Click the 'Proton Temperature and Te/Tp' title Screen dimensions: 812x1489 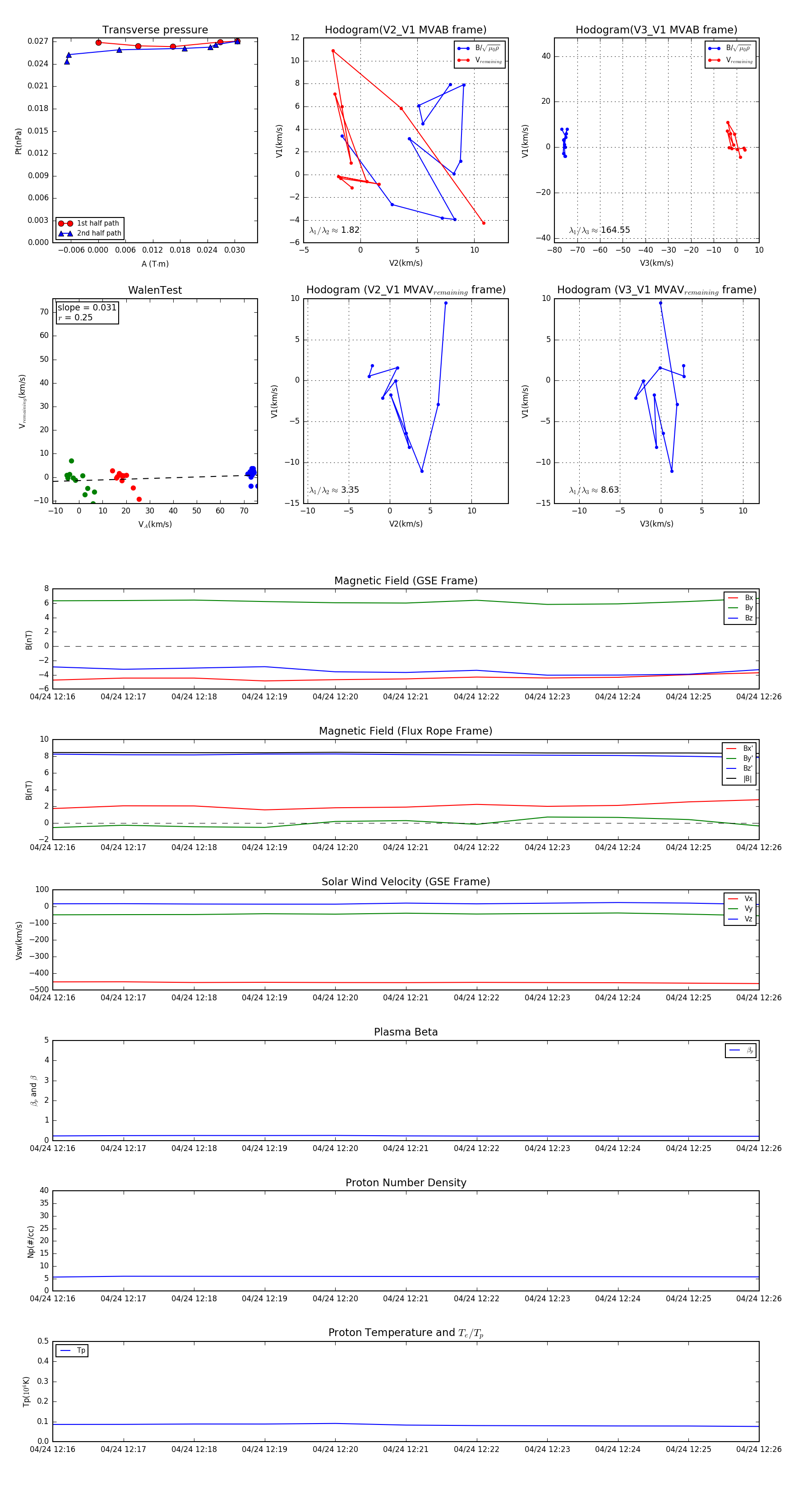click(x=406, y=1333)
